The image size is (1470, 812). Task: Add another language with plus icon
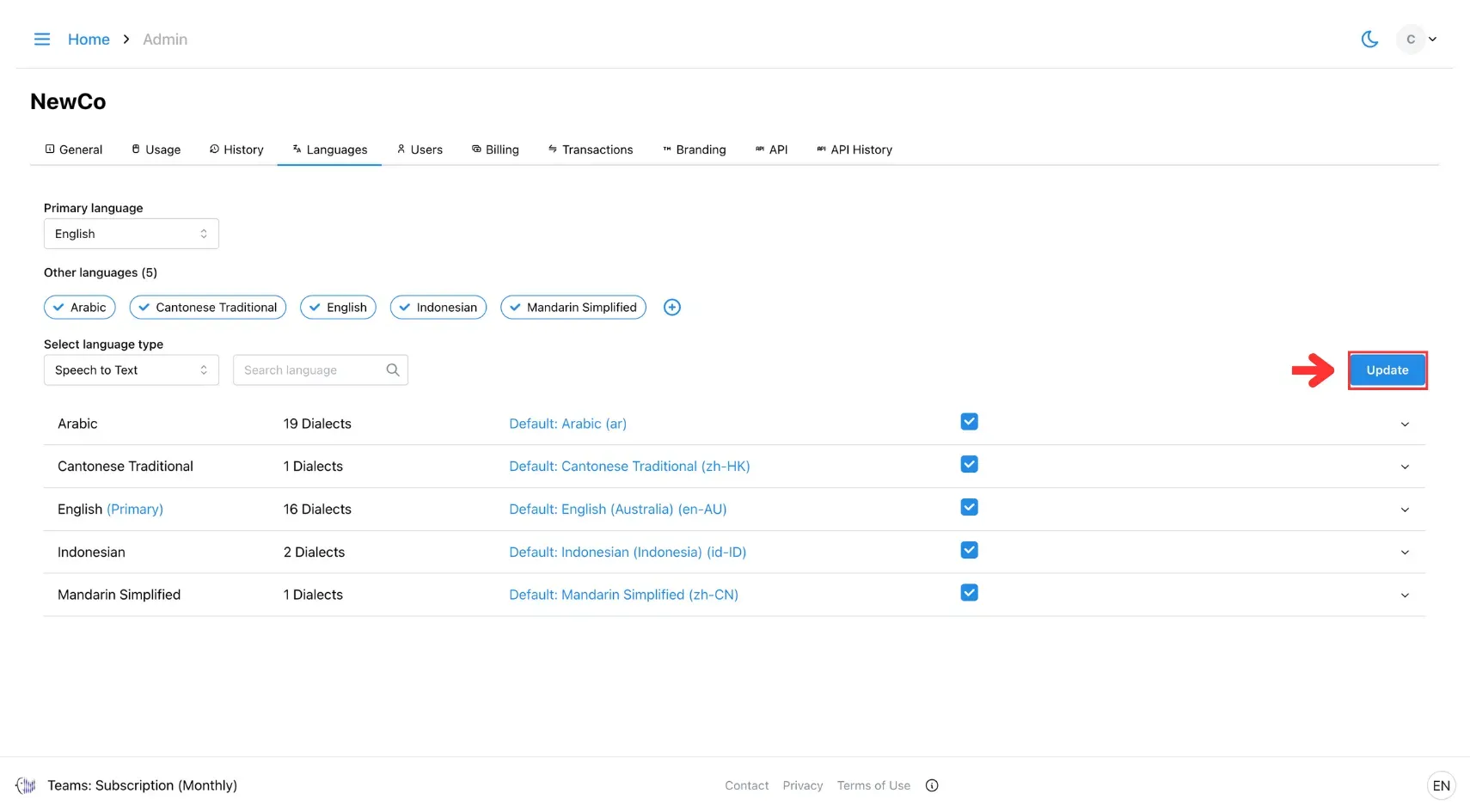(x=672, y=308)
